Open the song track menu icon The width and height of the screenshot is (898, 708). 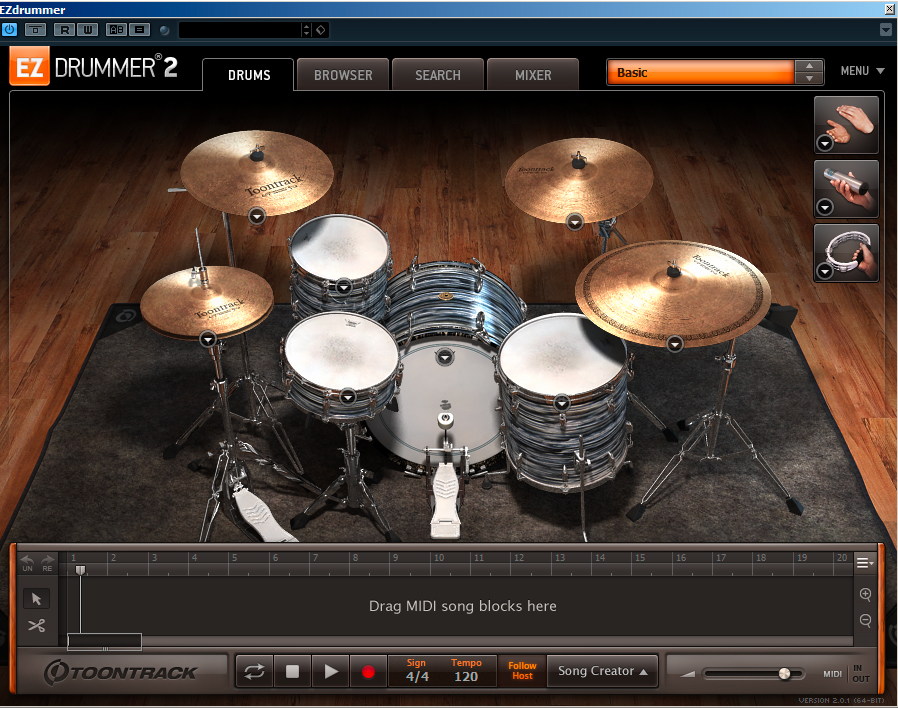pos(864,563)
